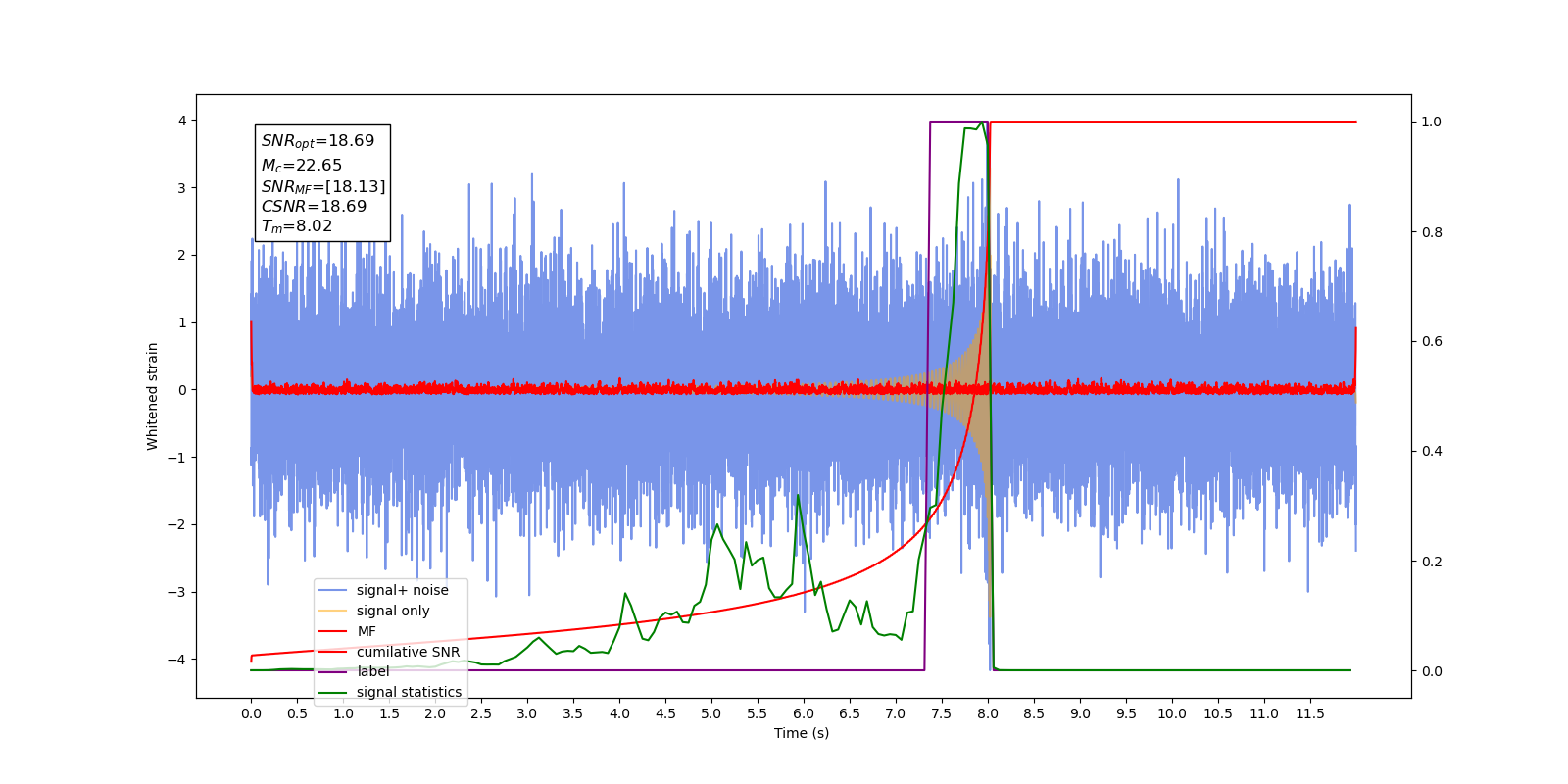Click the 'Whitened strain' y-axis label
Viewport: 1568px width, 784px height.
153,396
